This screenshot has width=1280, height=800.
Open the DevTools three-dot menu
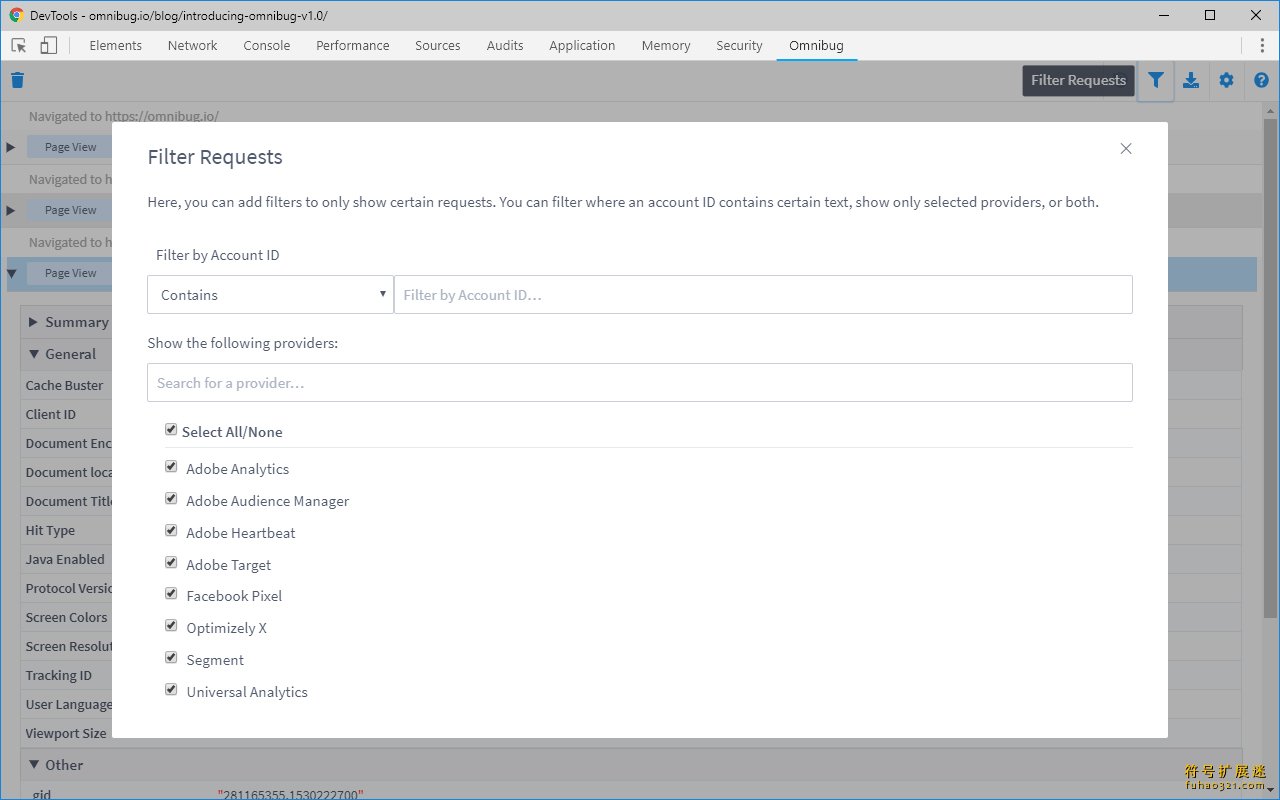[1261, 45]
